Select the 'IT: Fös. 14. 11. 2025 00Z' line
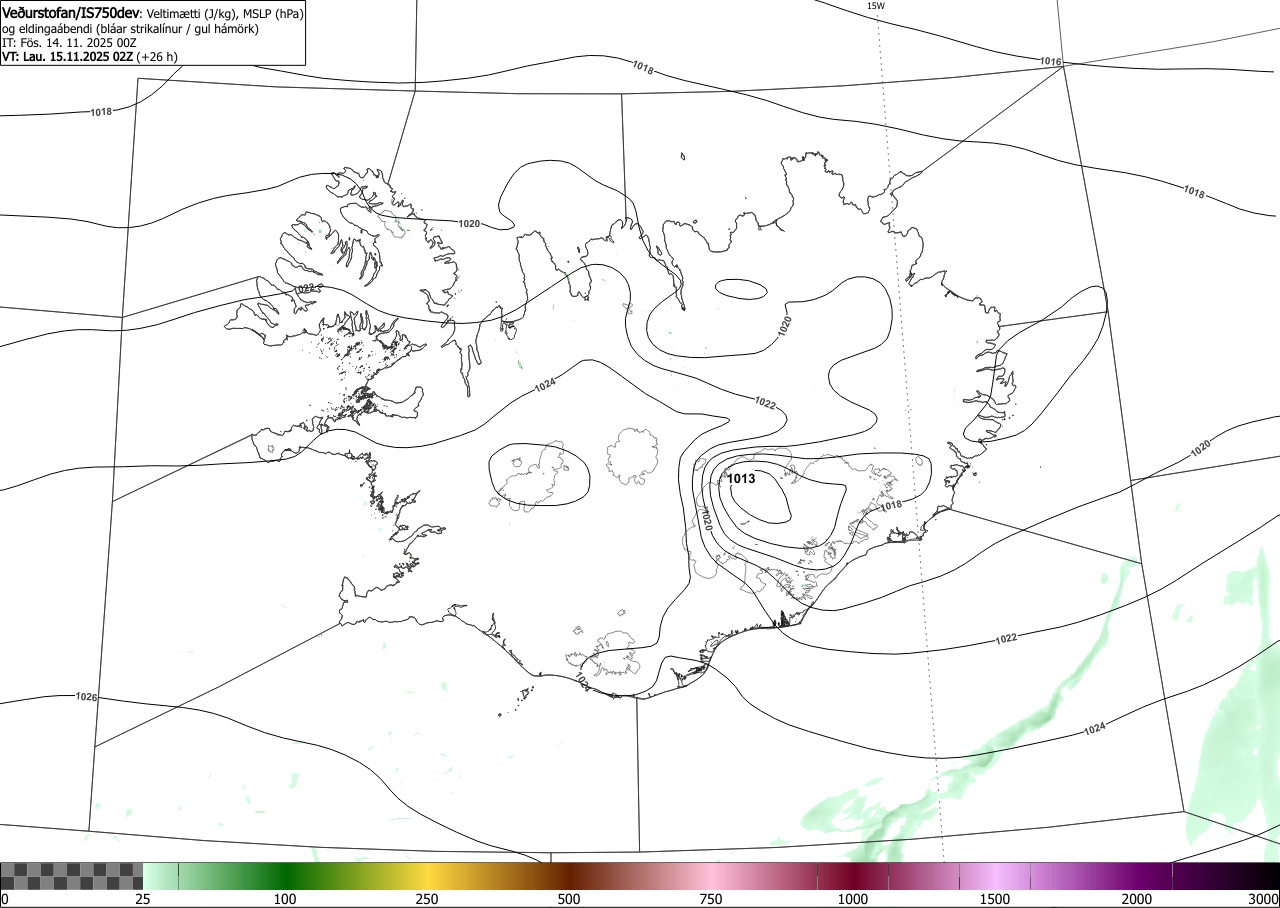 tap(69, 43)
